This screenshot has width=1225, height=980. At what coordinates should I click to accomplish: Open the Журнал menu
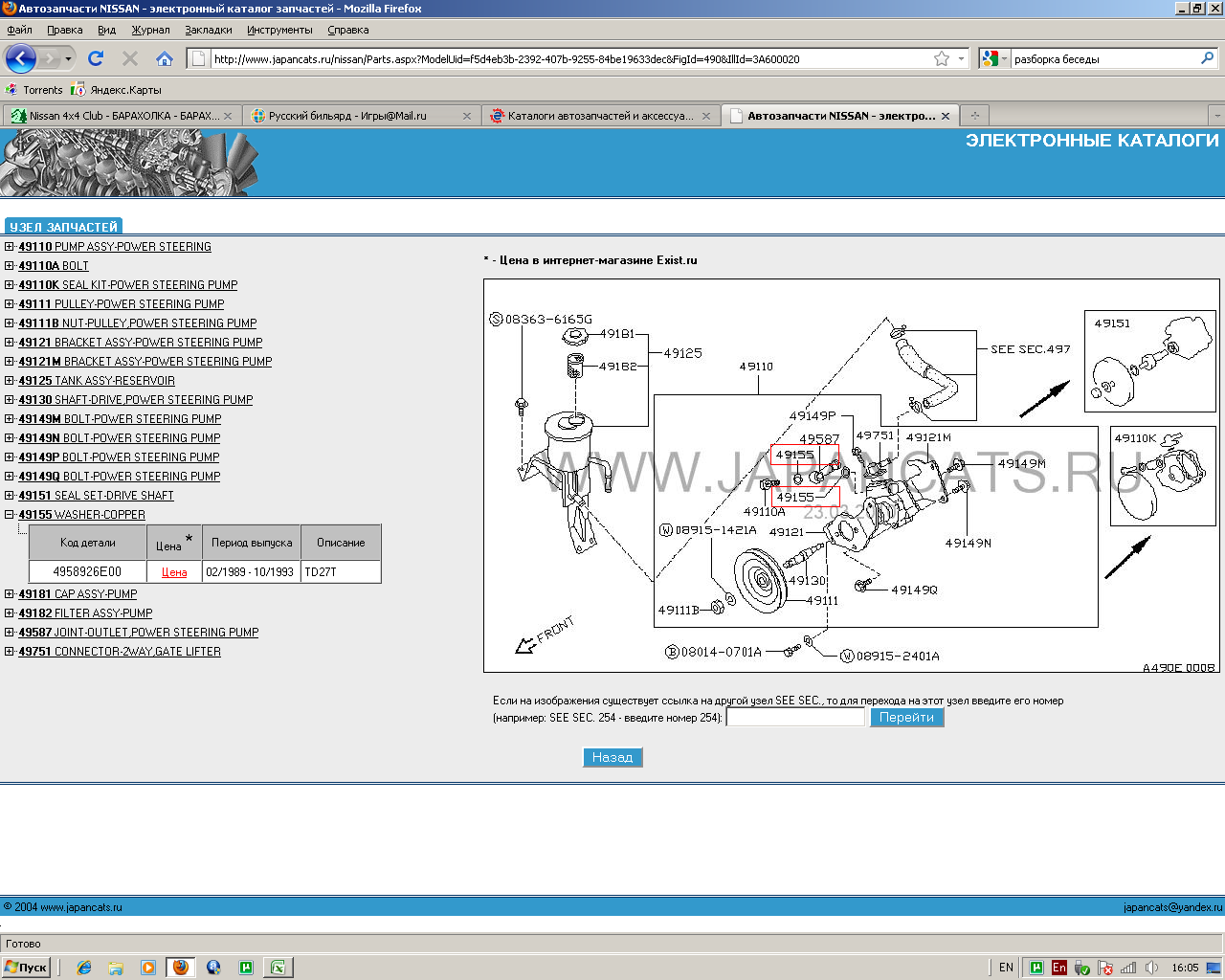(150, 30)
